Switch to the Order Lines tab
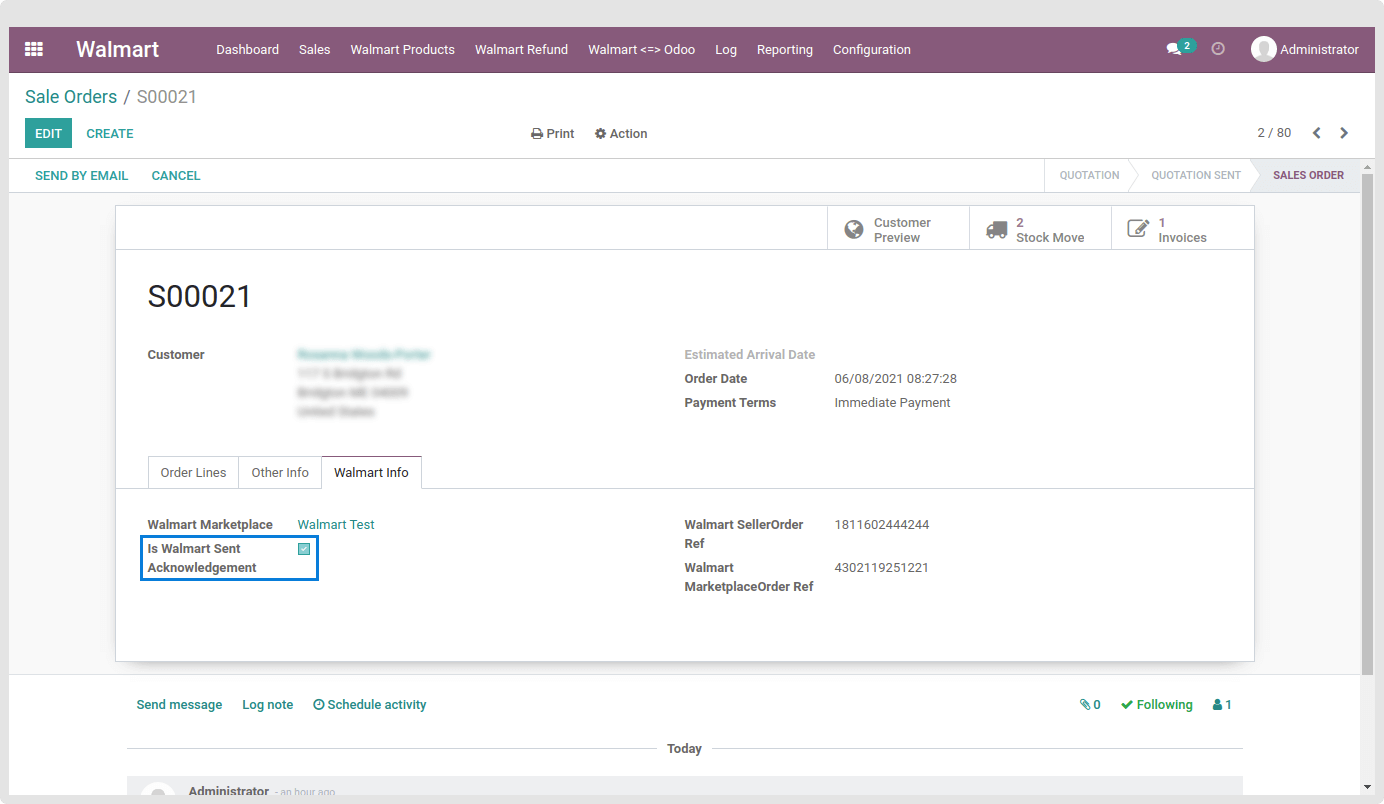Screen dimensions: 1384x804 [193, 473]
